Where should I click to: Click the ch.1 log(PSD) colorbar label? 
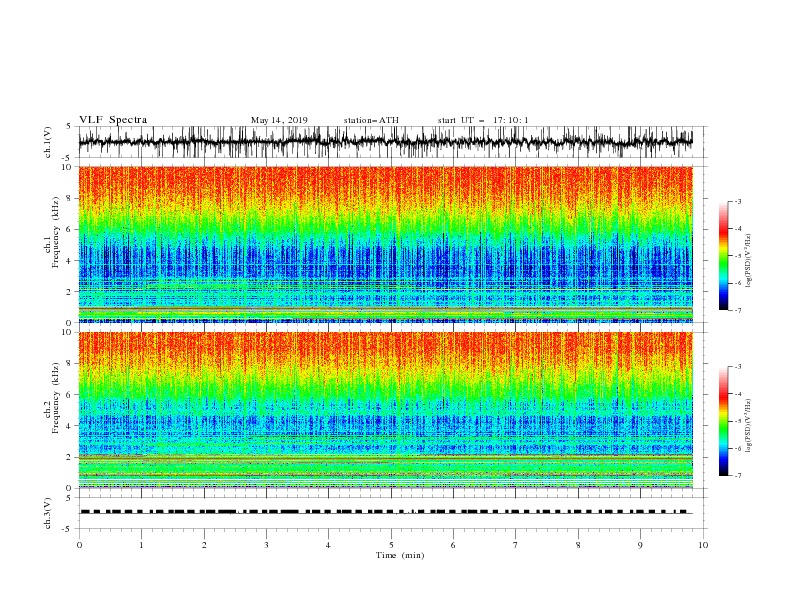click(x=749, y=261)
